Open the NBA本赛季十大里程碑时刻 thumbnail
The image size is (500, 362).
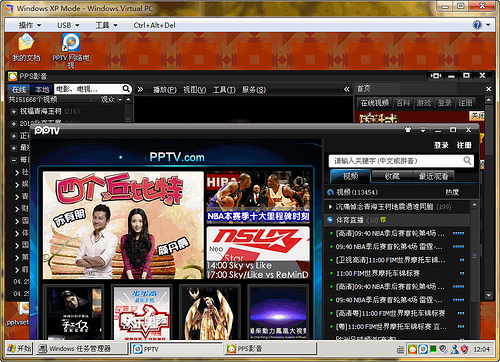[258, 197]
